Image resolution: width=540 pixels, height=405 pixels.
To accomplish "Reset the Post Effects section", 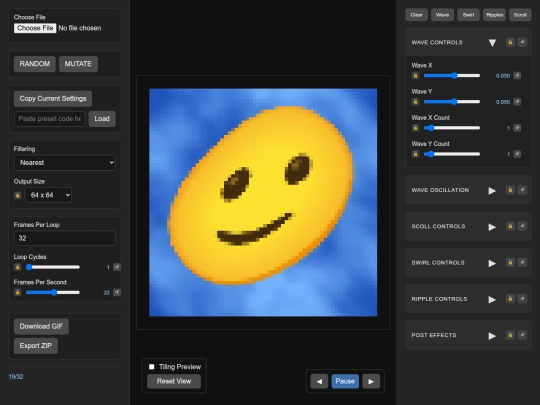I will (x=522, y=335).
